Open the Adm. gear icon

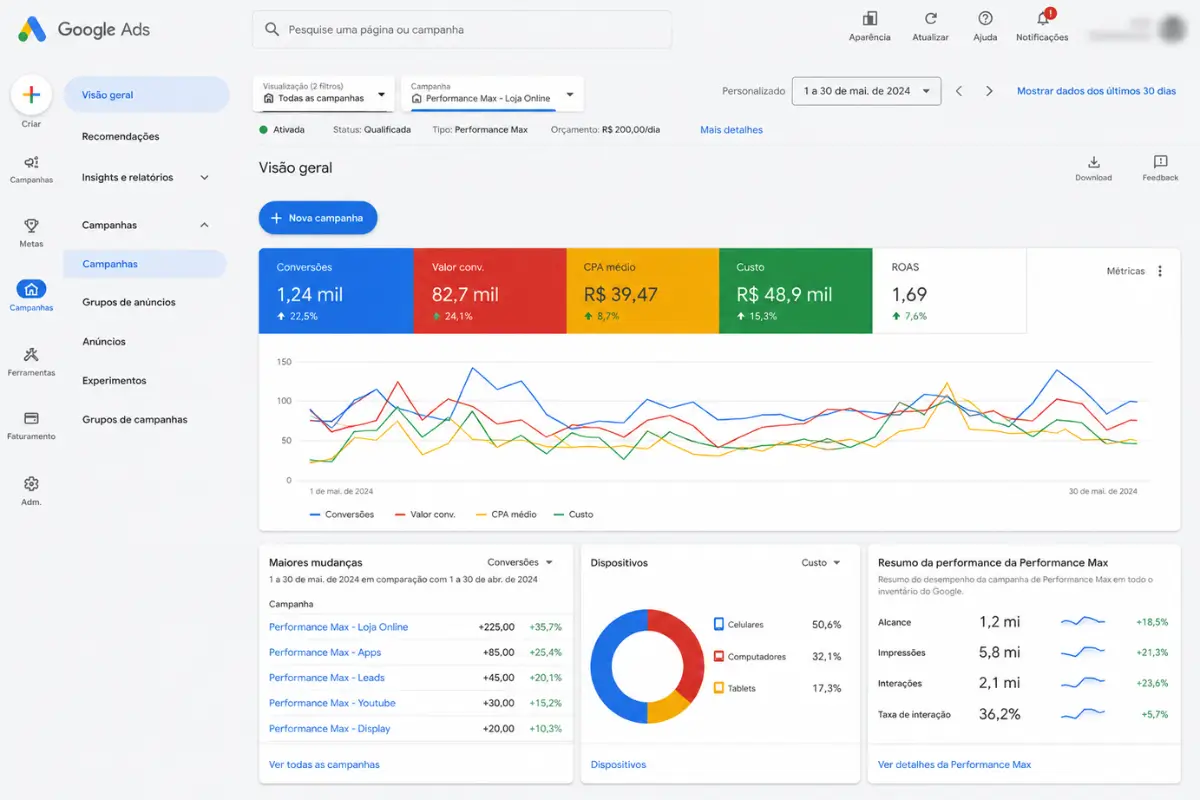point(31,483)
